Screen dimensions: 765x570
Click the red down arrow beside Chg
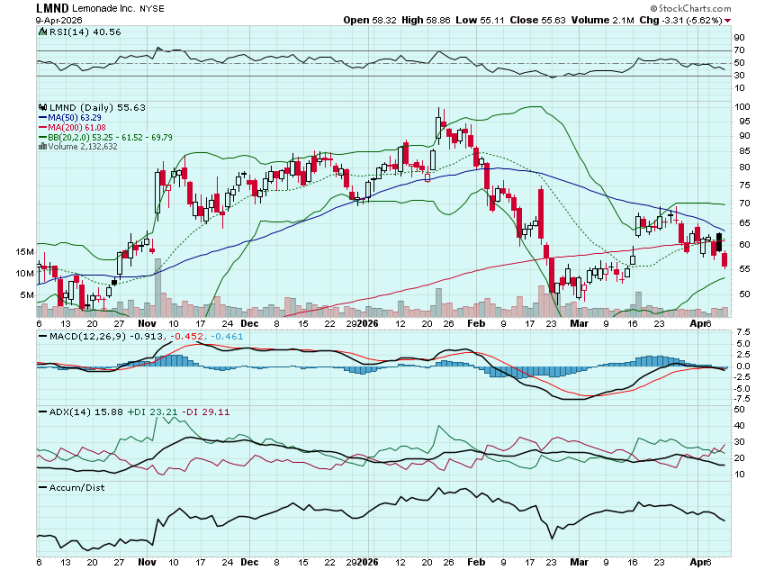(728, 20)
